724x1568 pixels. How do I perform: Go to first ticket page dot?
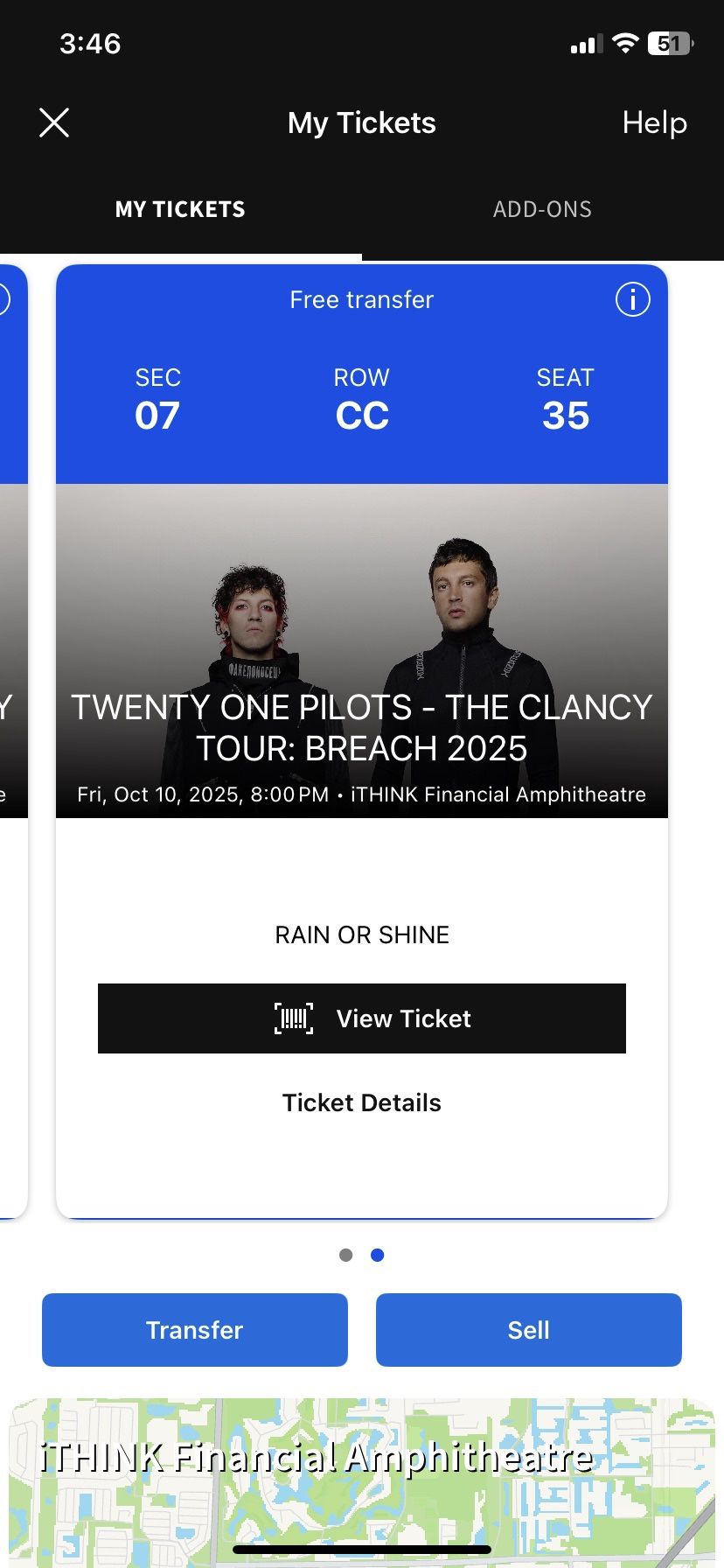(x=346, y=1255)
